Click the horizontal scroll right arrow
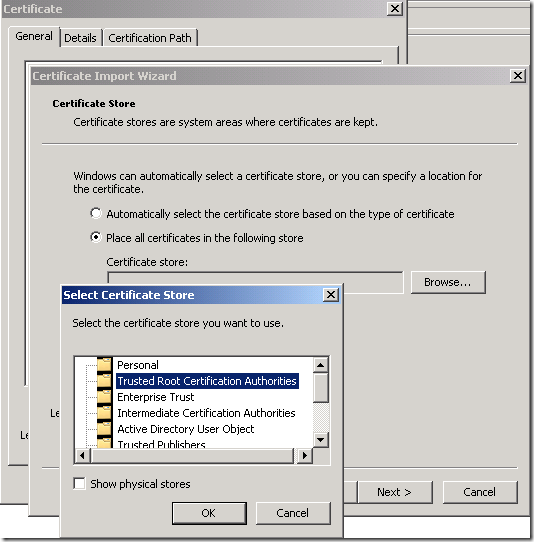 (x=305, y=456)
